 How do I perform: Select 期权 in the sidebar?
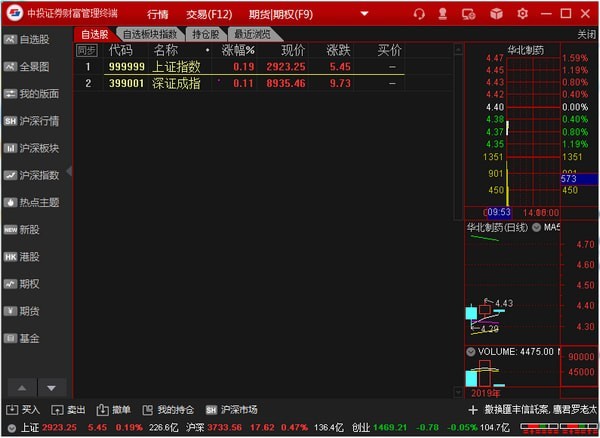pyautogui.click(x=22, y=284)
